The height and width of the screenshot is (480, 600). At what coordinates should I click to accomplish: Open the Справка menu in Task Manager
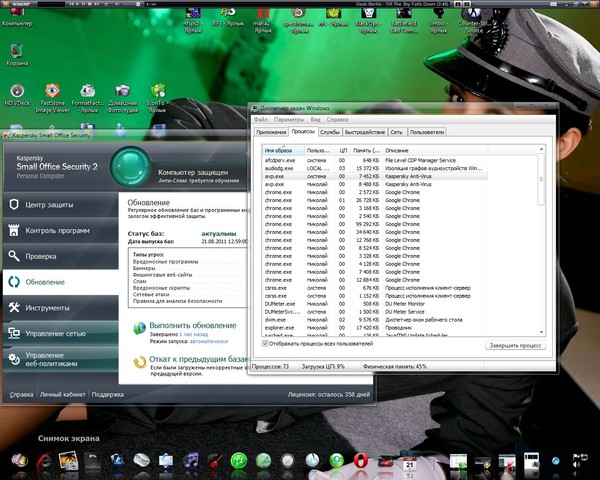pyautogui.click(x=337, y=119)
